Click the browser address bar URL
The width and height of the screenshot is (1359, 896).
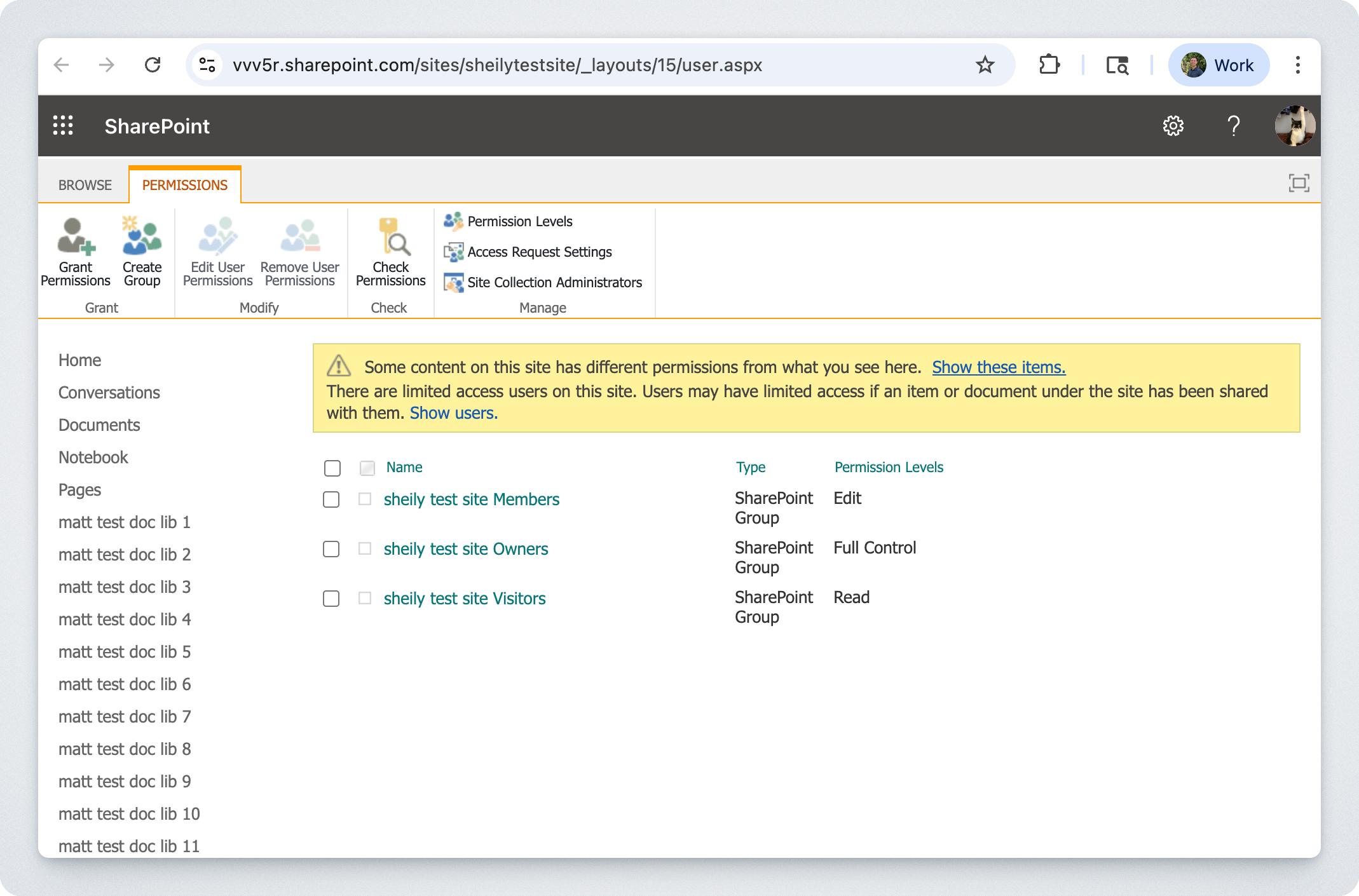(497, 65)
